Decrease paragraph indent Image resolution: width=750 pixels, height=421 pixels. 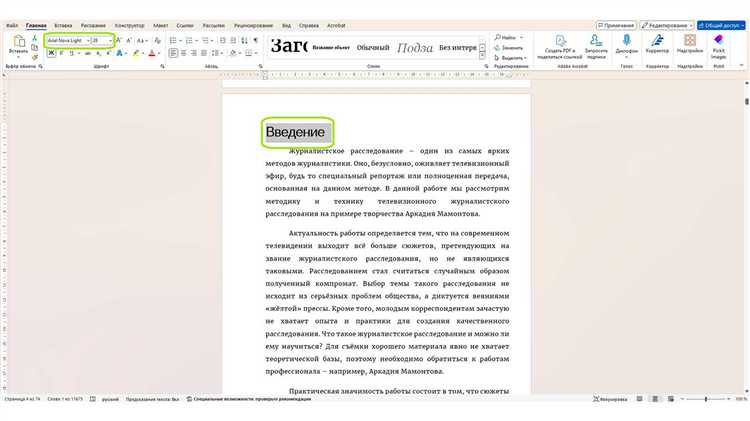pos(223,40)
